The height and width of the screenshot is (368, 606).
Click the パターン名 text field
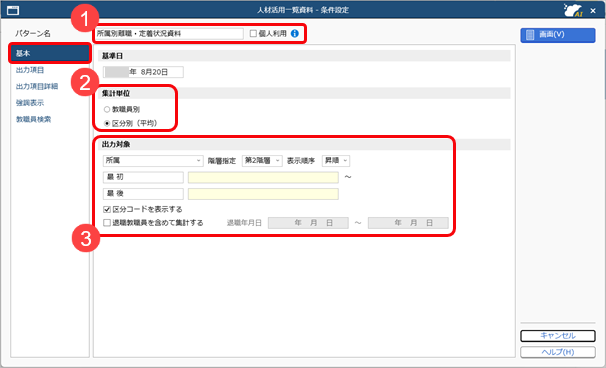[169, 34]
